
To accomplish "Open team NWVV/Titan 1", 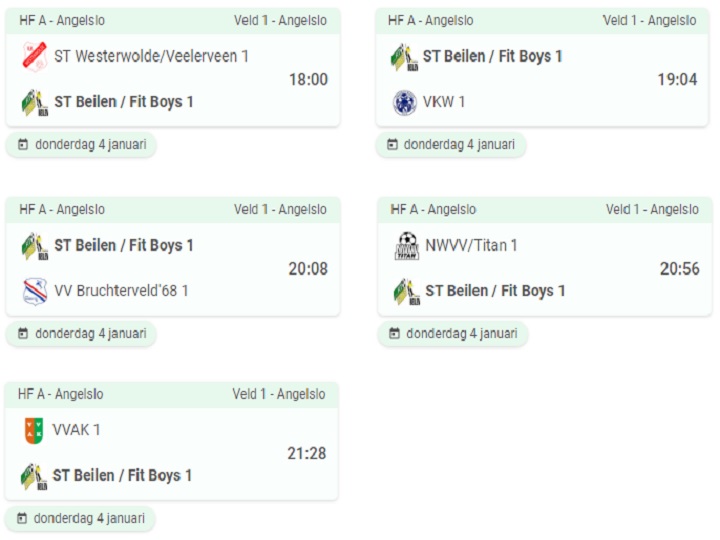I will 471,246.
